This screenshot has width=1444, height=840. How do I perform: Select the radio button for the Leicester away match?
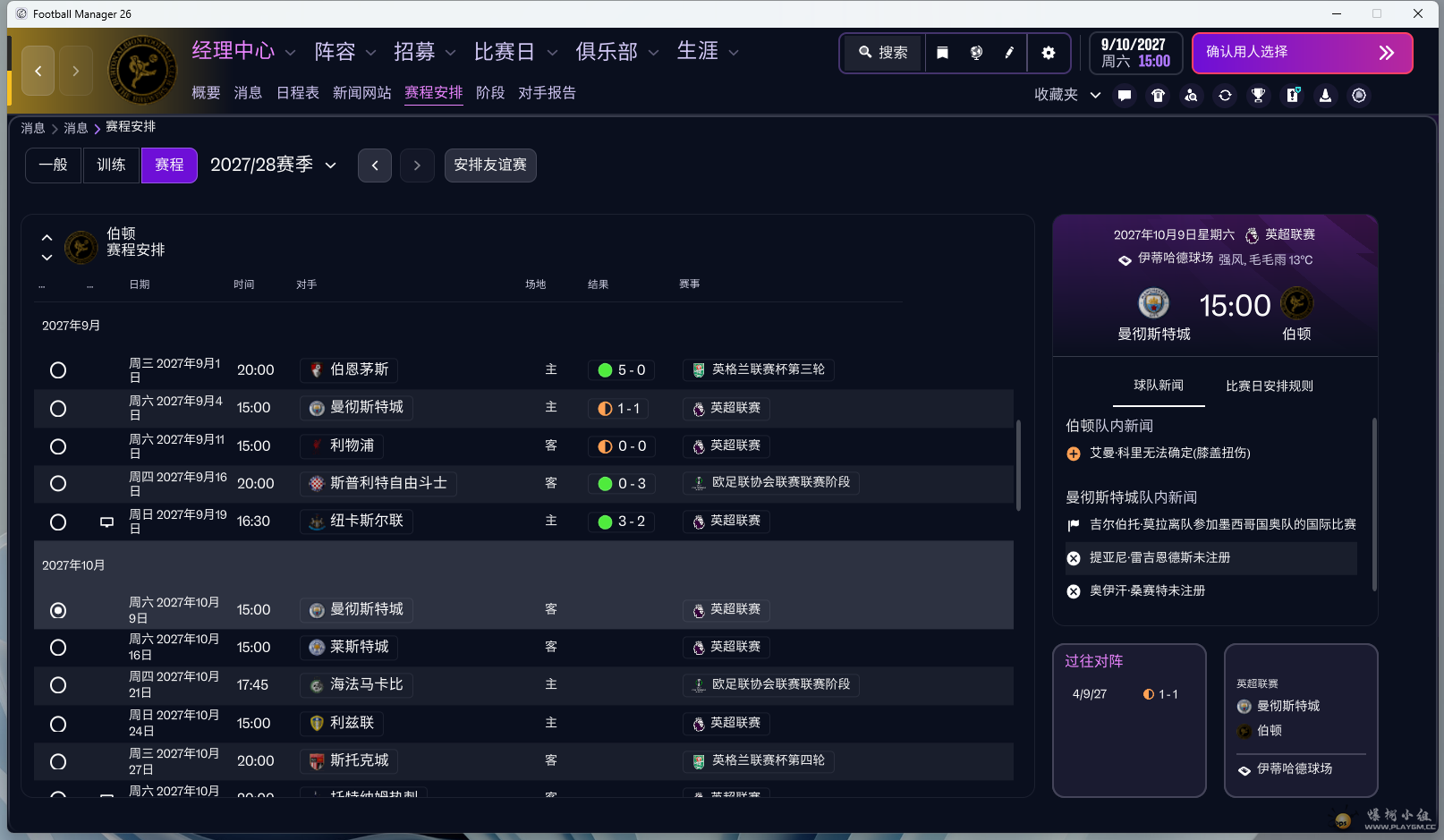click(x=58, y=648)
